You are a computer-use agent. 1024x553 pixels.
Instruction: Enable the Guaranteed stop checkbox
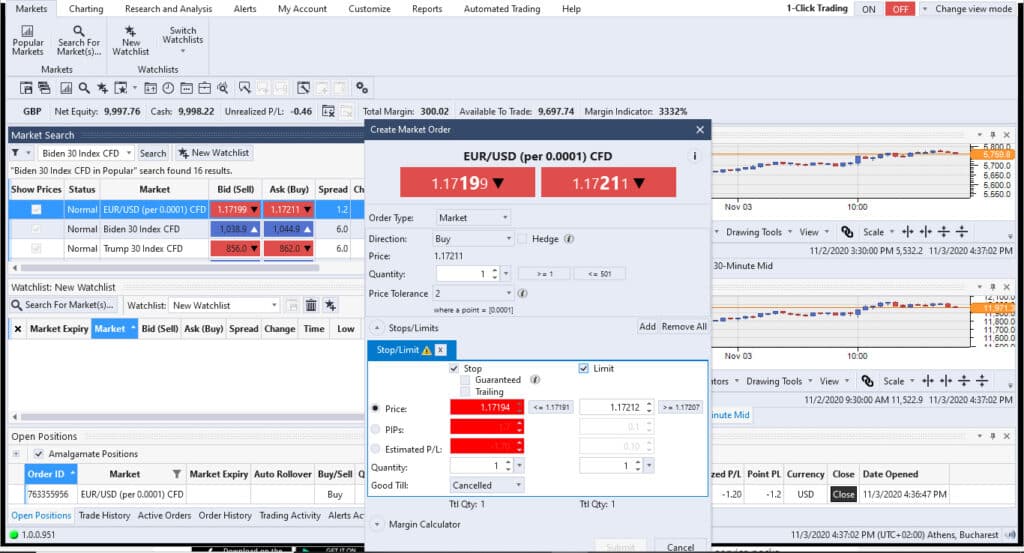coord(466,380)
